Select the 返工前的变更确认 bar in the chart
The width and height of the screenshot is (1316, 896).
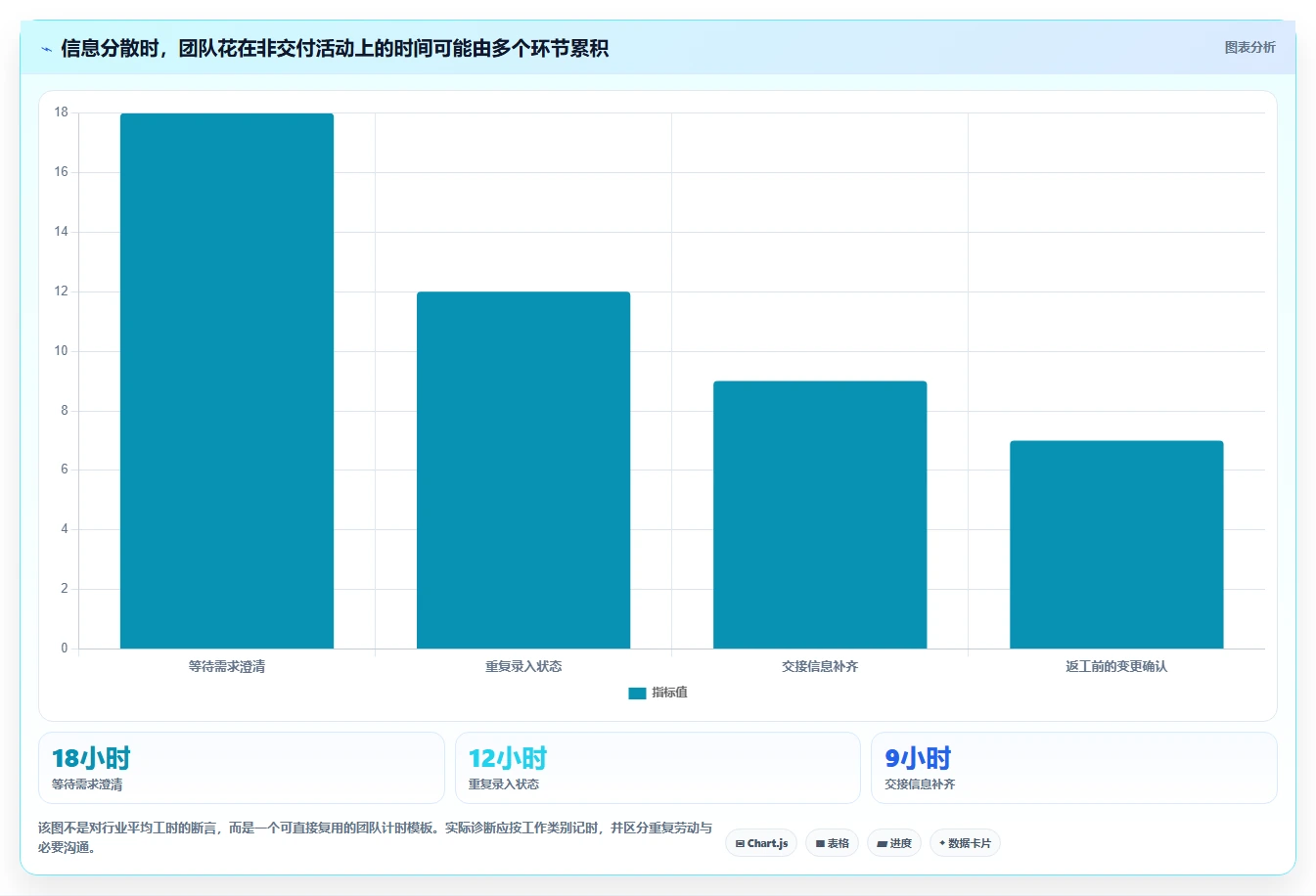click(x=1116, y=545)
